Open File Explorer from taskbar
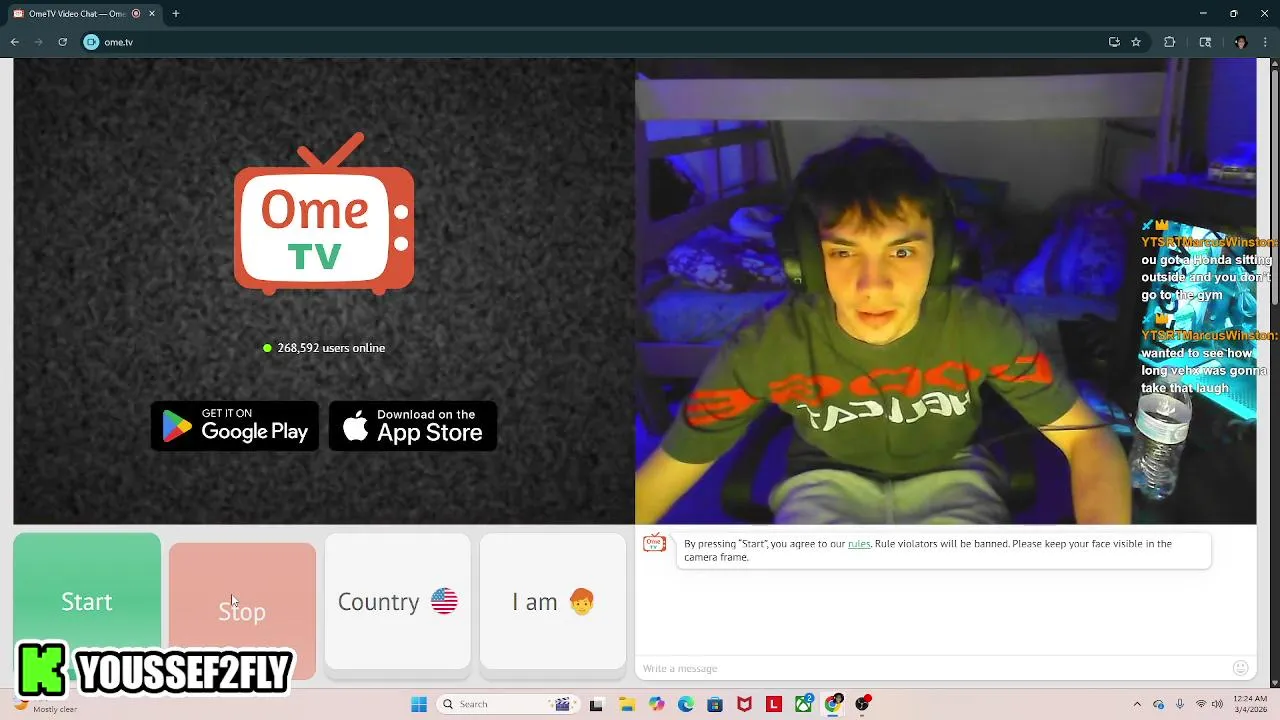The width and height of the screenshot is (1280, 720). pyautogui.click(x=626, y=704)
